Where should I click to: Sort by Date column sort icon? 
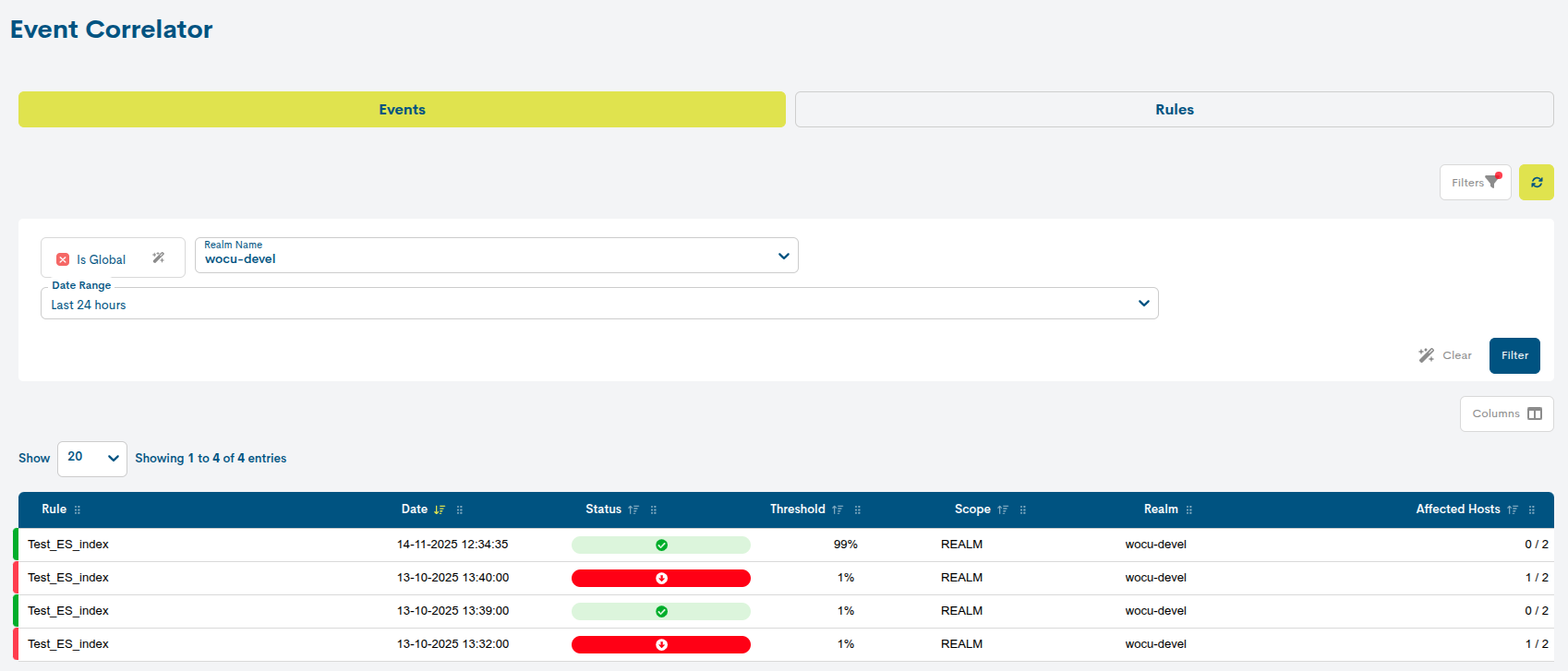click(x=440, y=509)
